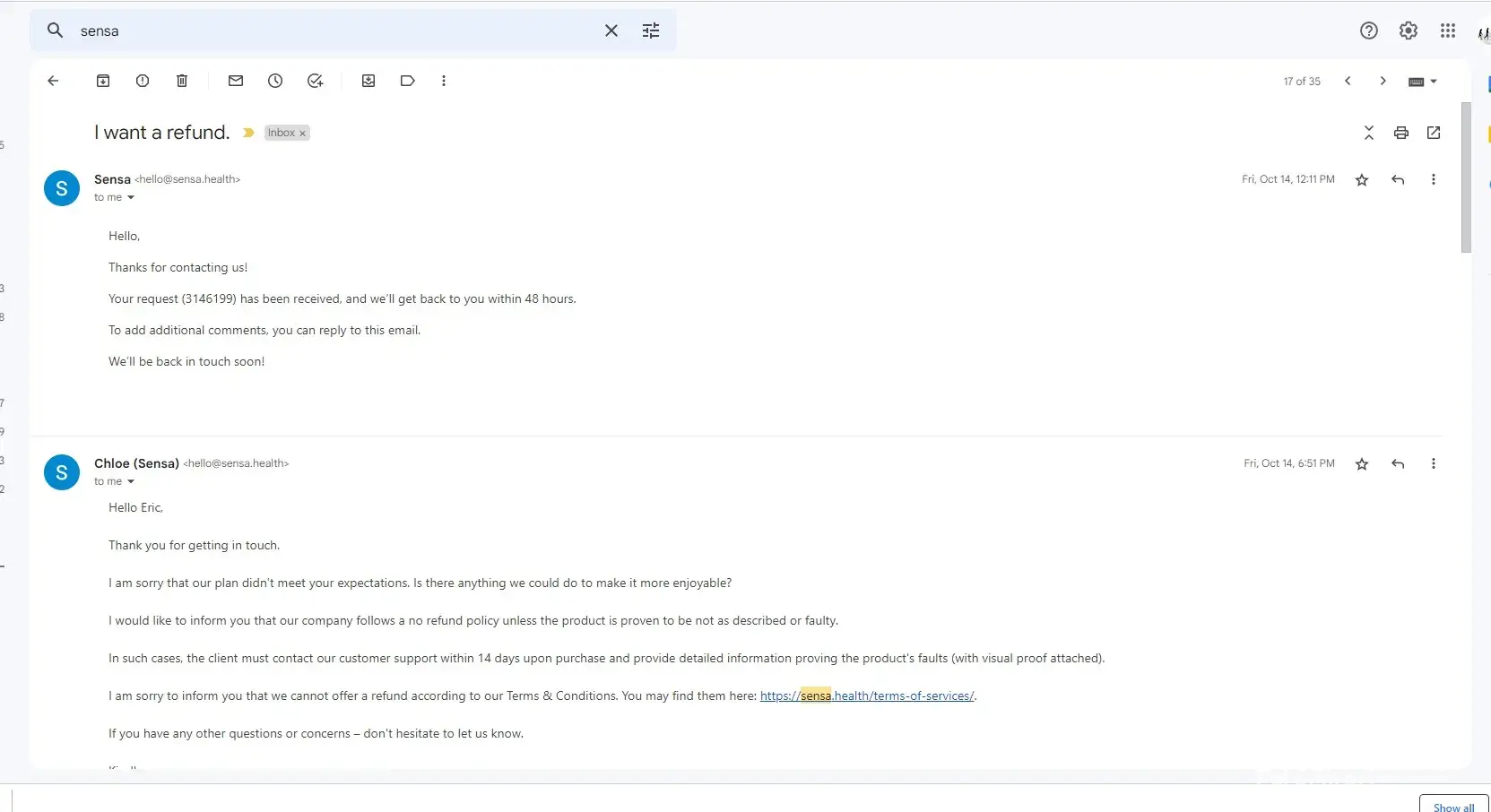
Task: Click the 17 of 35 counter
Action: 1302,82
